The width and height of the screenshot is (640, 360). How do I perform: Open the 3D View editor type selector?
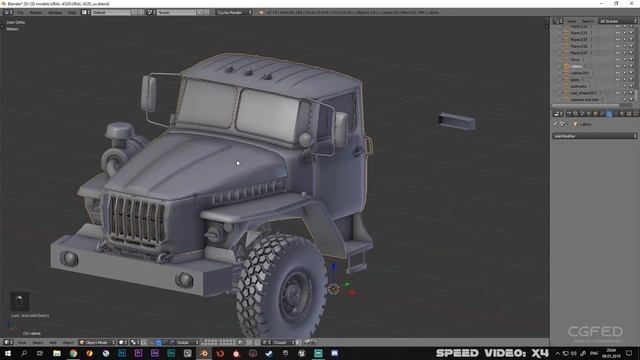8,342
